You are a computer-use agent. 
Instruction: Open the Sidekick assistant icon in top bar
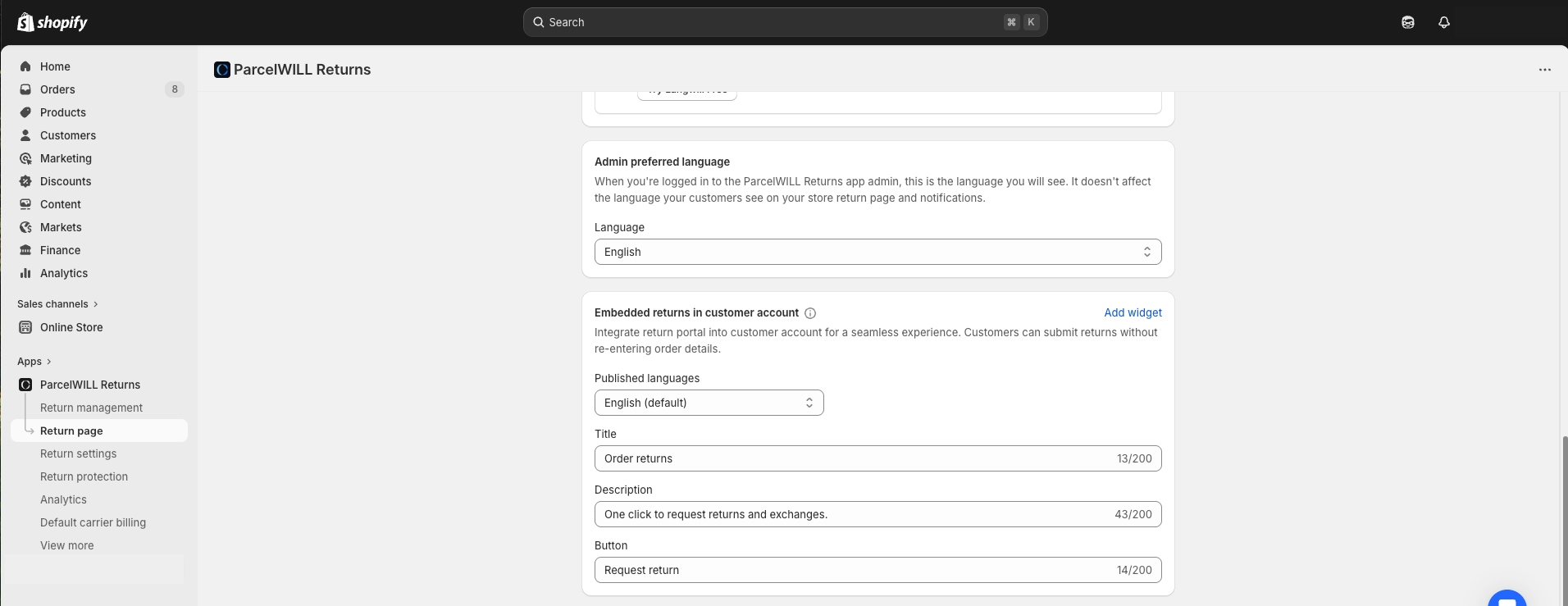coord(1408,22)
